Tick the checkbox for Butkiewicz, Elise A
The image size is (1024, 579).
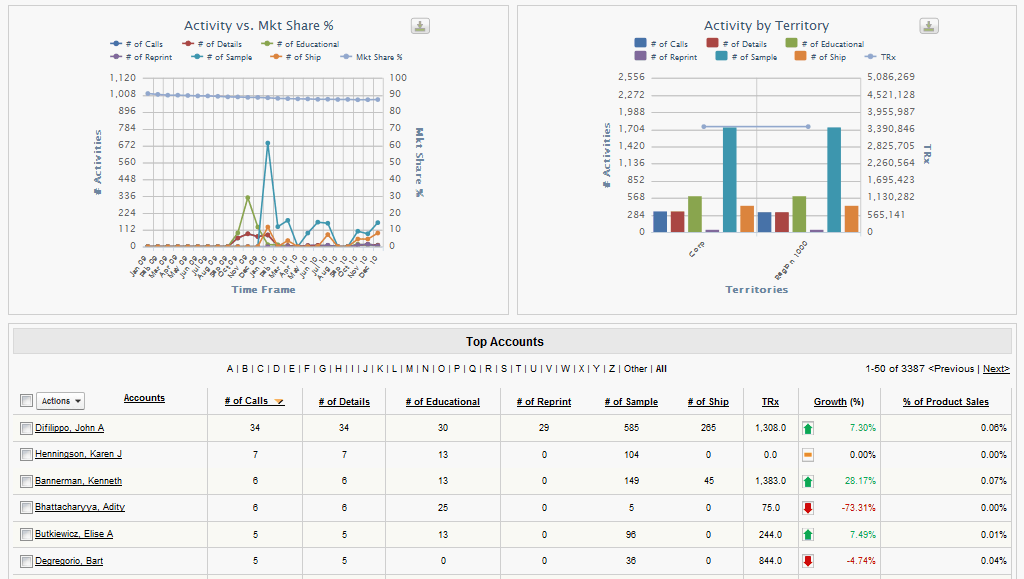pos(26,534)
